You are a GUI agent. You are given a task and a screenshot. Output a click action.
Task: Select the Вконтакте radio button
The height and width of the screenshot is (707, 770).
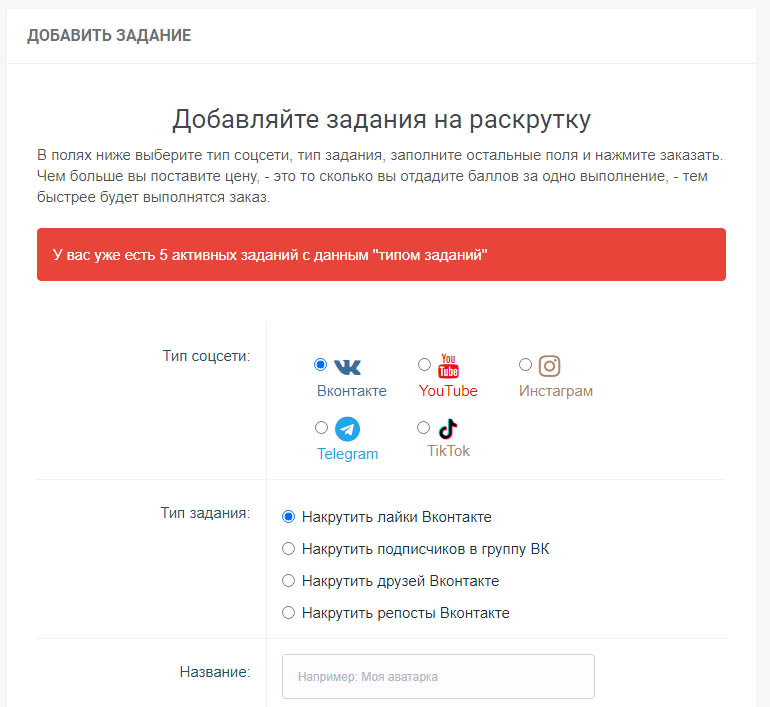pyautogui.click(x=320, y=365)
